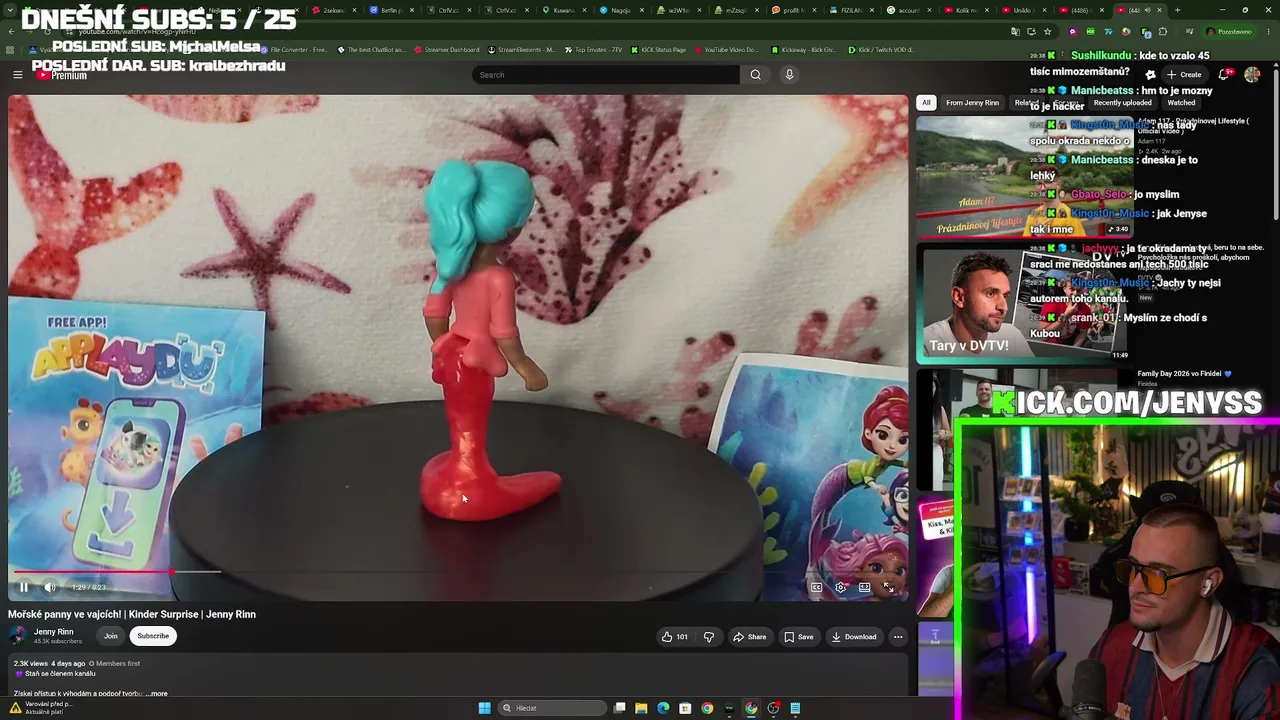The width and height of the screenshot is (1280, 720).
Task: Open the Prázdninovej Lifestyle video thumbnail
Action: pyautogui.click(x=1024, y=177)
